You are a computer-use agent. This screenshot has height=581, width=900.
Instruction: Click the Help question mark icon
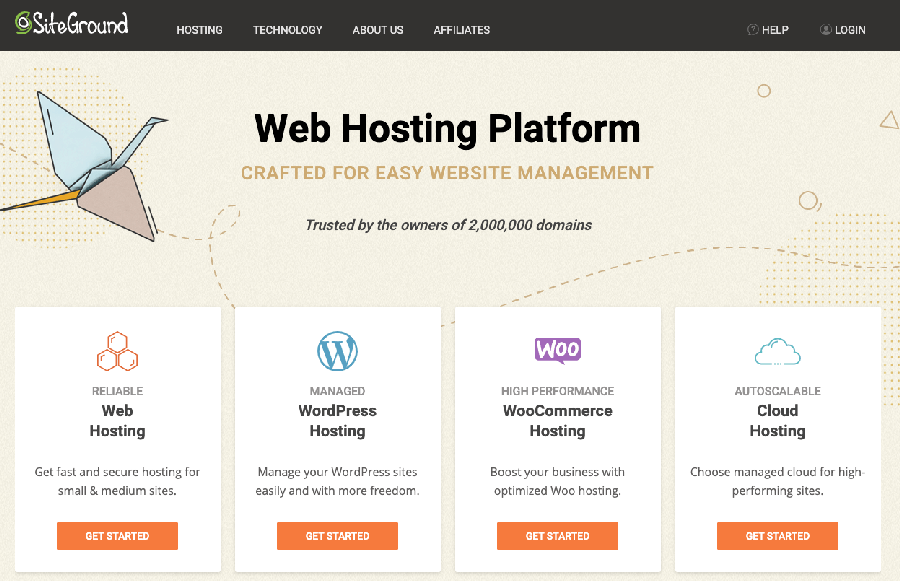750,30
